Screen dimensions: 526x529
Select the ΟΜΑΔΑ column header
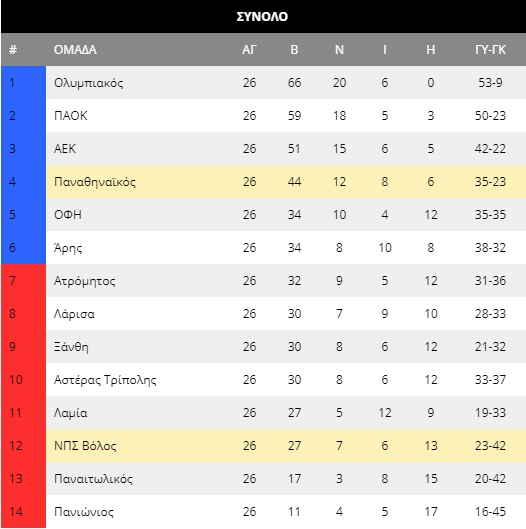click(75, 50)
